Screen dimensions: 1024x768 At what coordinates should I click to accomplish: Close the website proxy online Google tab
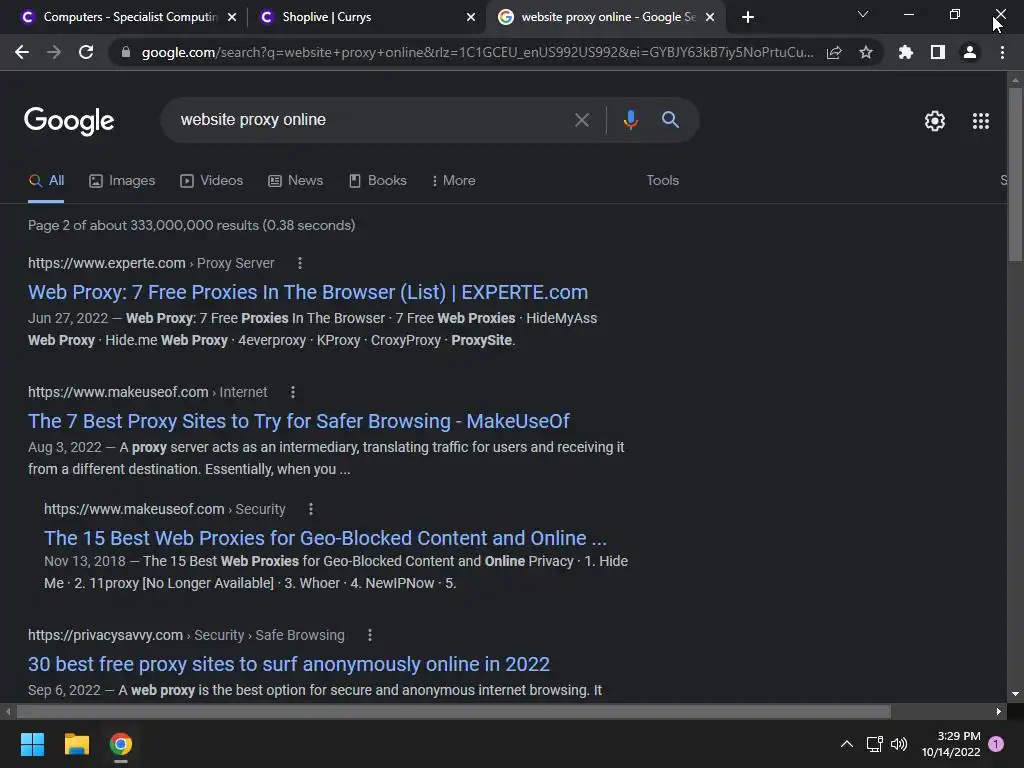tap(711, 17)
